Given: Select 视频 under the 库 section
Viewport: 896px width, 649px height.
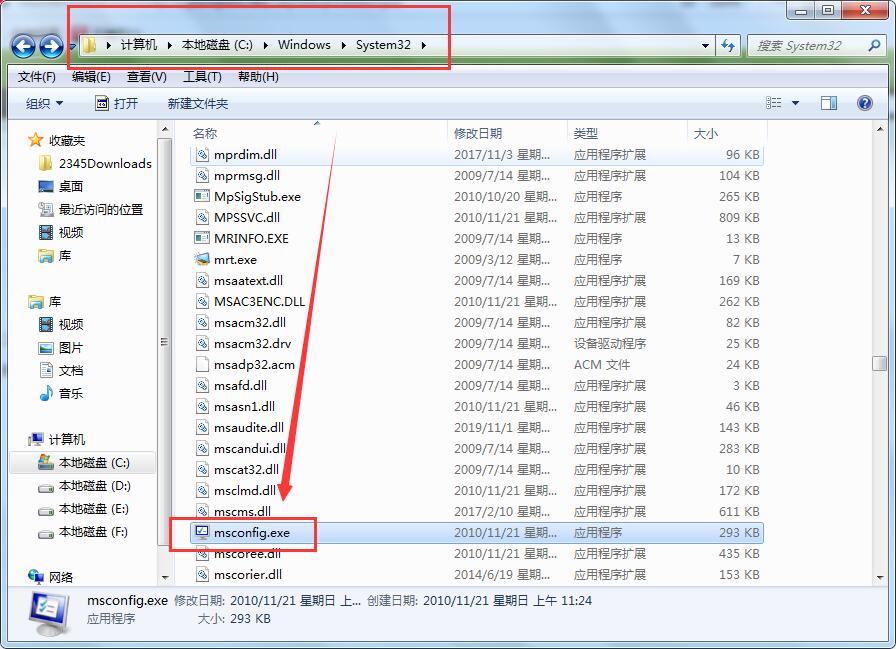Looking at the screenshot, I should (x=71, y=324).
